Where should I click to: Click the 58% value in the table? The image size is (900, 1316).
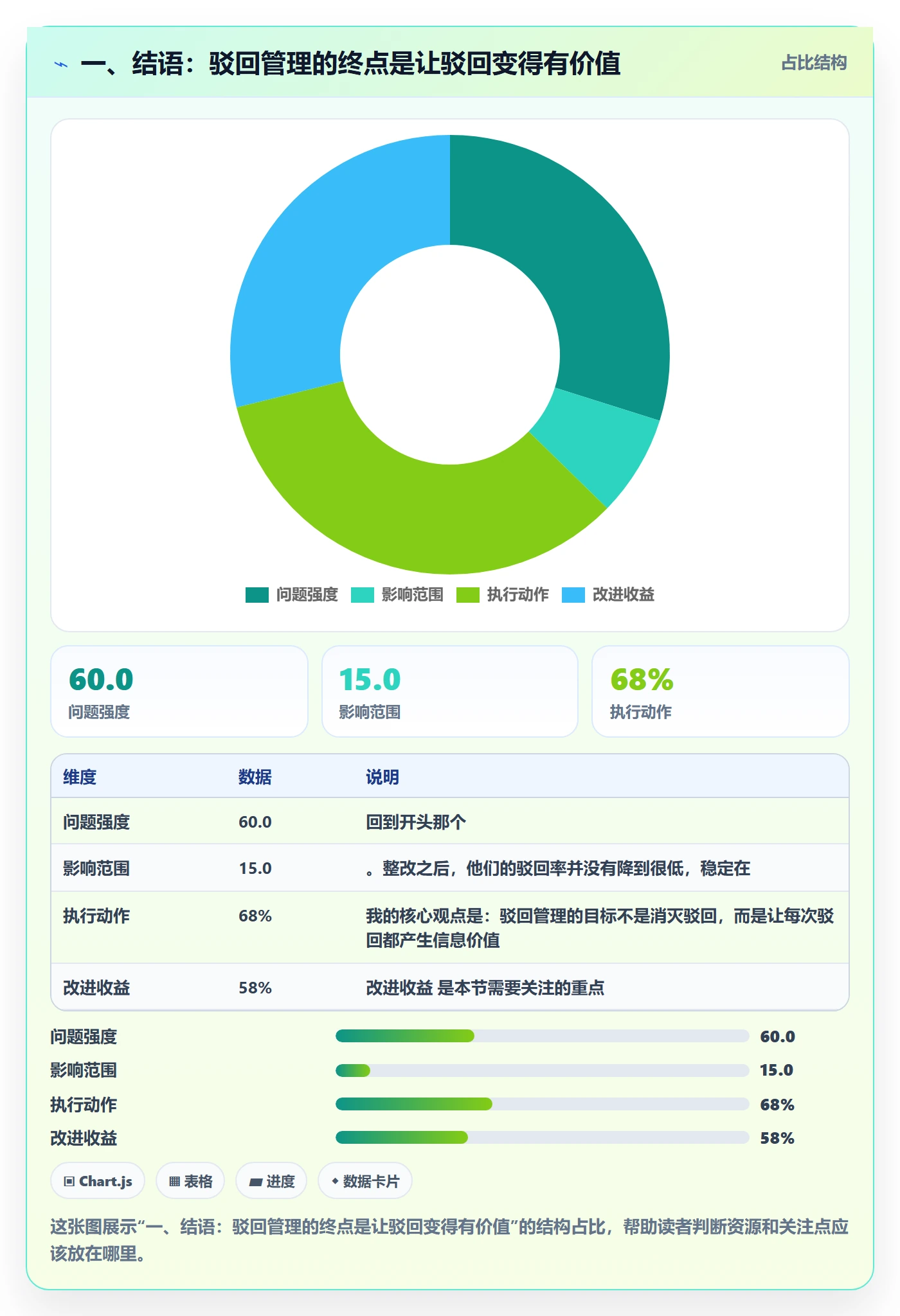tap(255, 988)
